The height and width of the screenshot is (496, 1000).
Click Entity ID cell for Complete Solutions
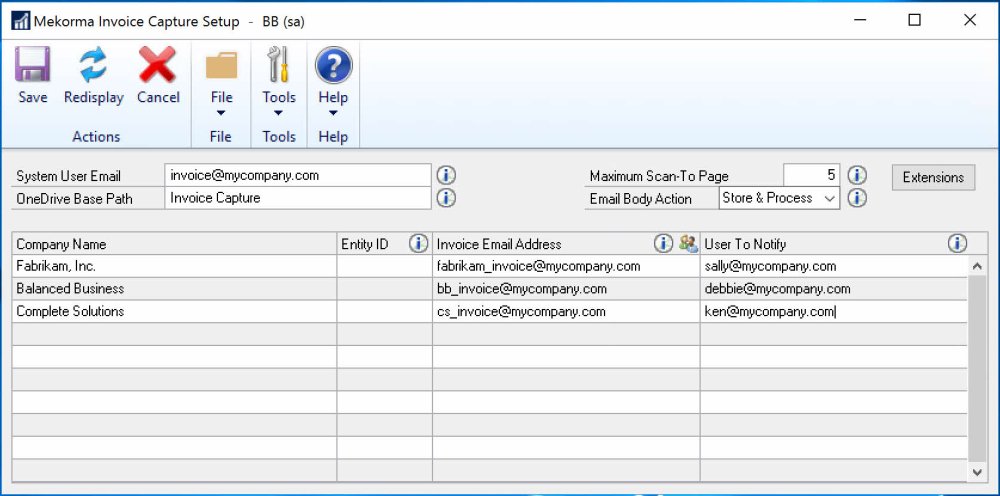385,311
